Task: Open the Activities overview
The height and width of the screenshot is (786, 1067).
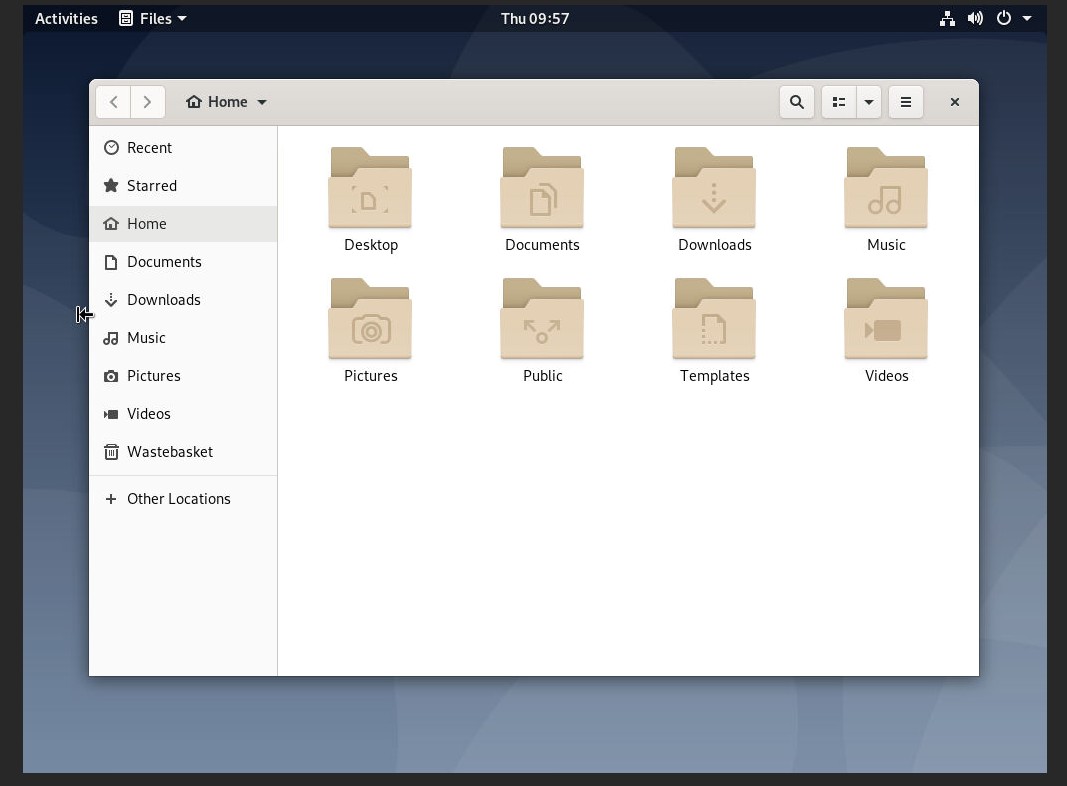Action: tap(66, 18)
